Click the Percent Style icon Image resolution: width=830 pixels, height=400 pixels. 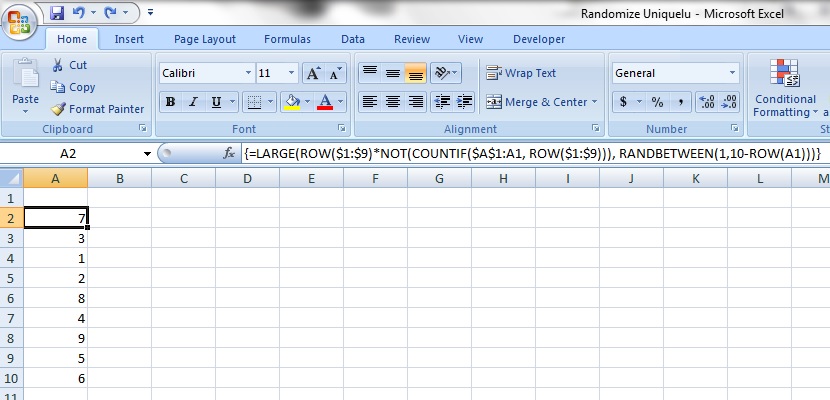[x=657, y=102]
